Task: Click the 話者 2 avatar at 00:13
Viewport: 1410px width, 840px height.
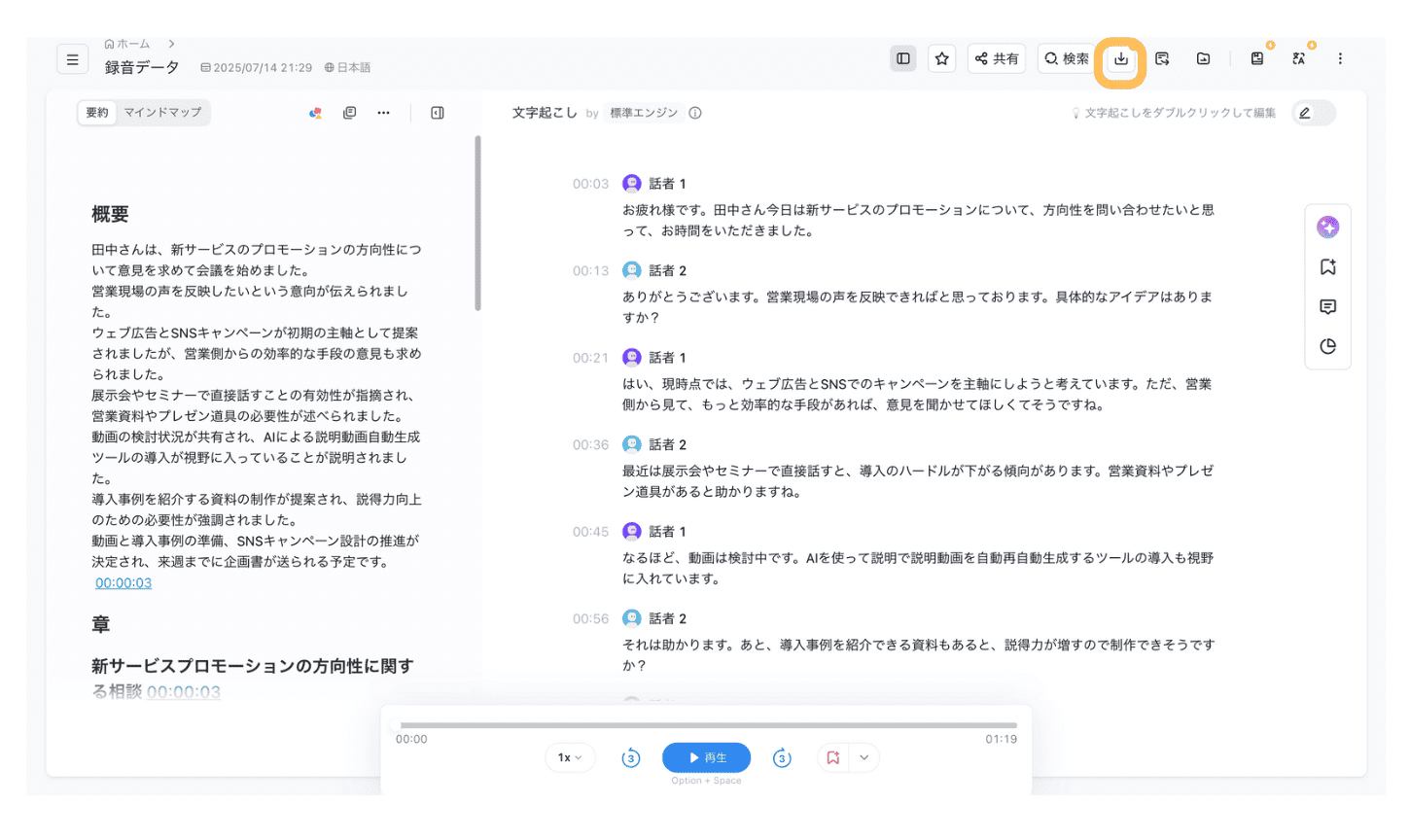Action: (x=632, y=270)
